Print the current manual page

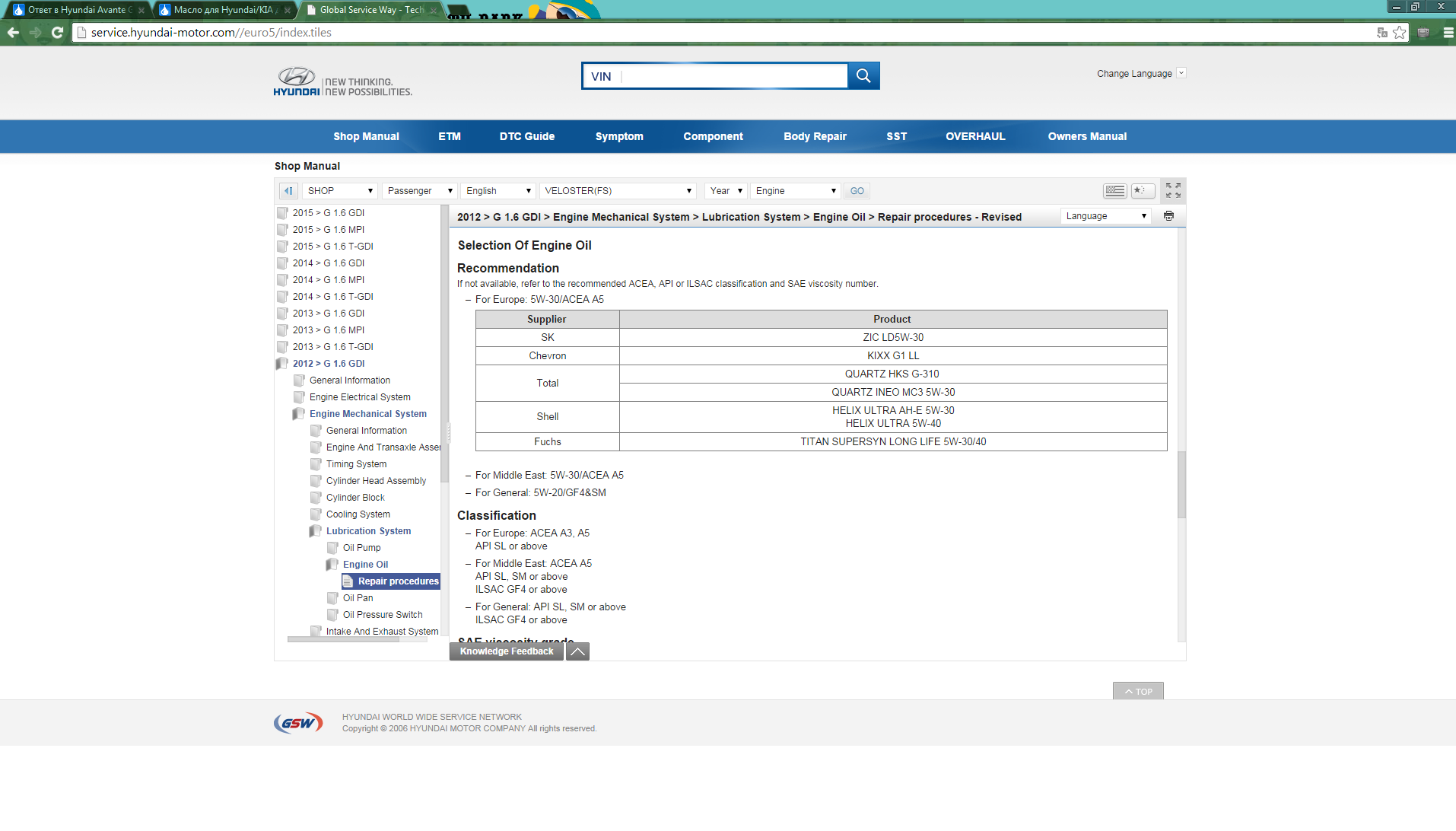coord(1168,216)
